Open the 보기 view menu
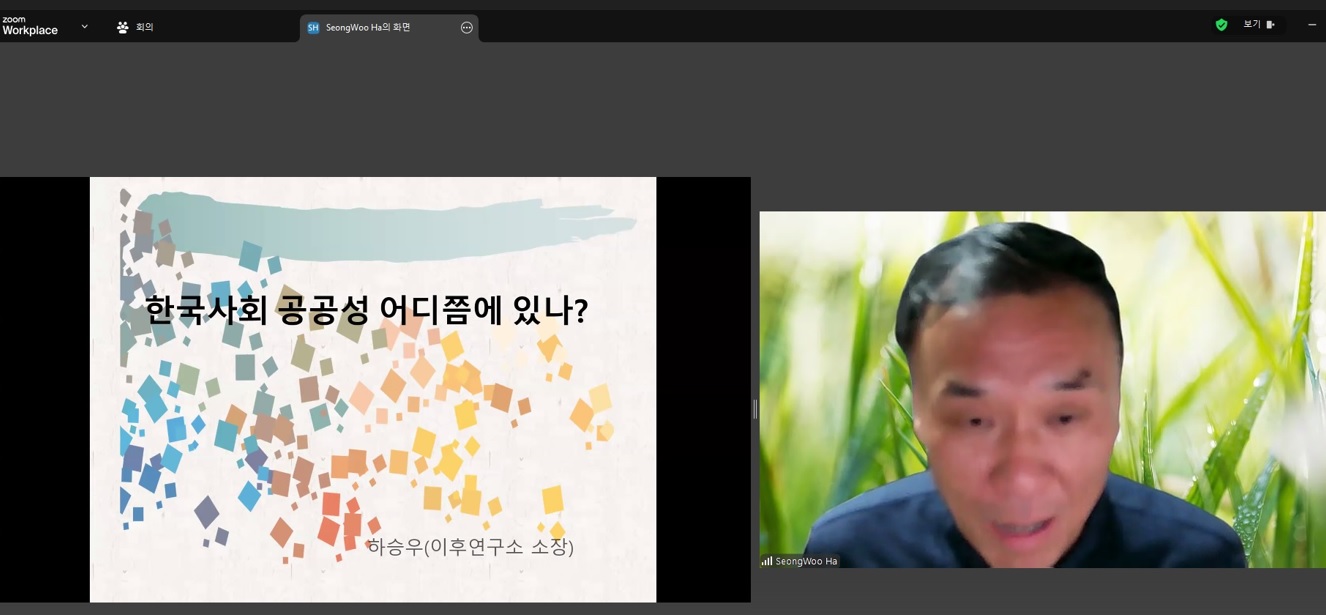 1251,25
